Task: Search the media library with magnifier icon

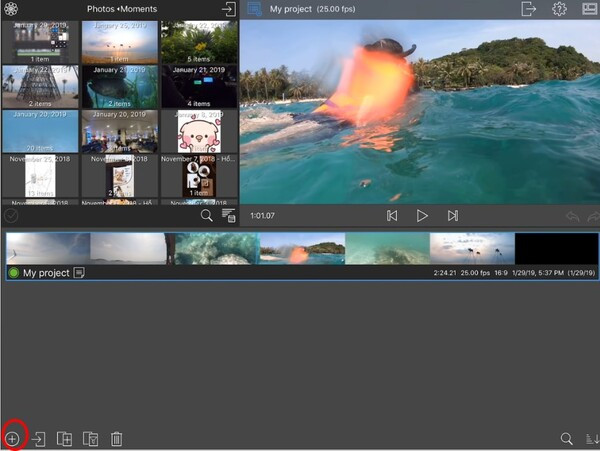Action: point(206,215)
